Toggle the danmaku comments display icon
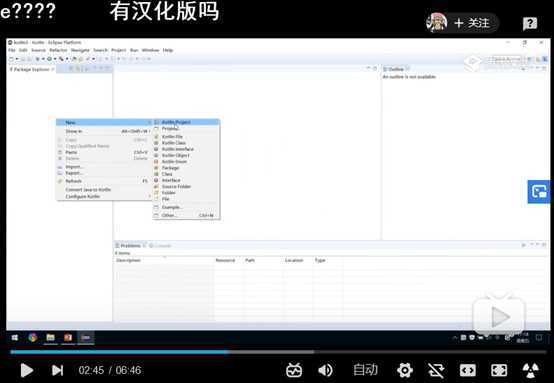 pos(294,370)
